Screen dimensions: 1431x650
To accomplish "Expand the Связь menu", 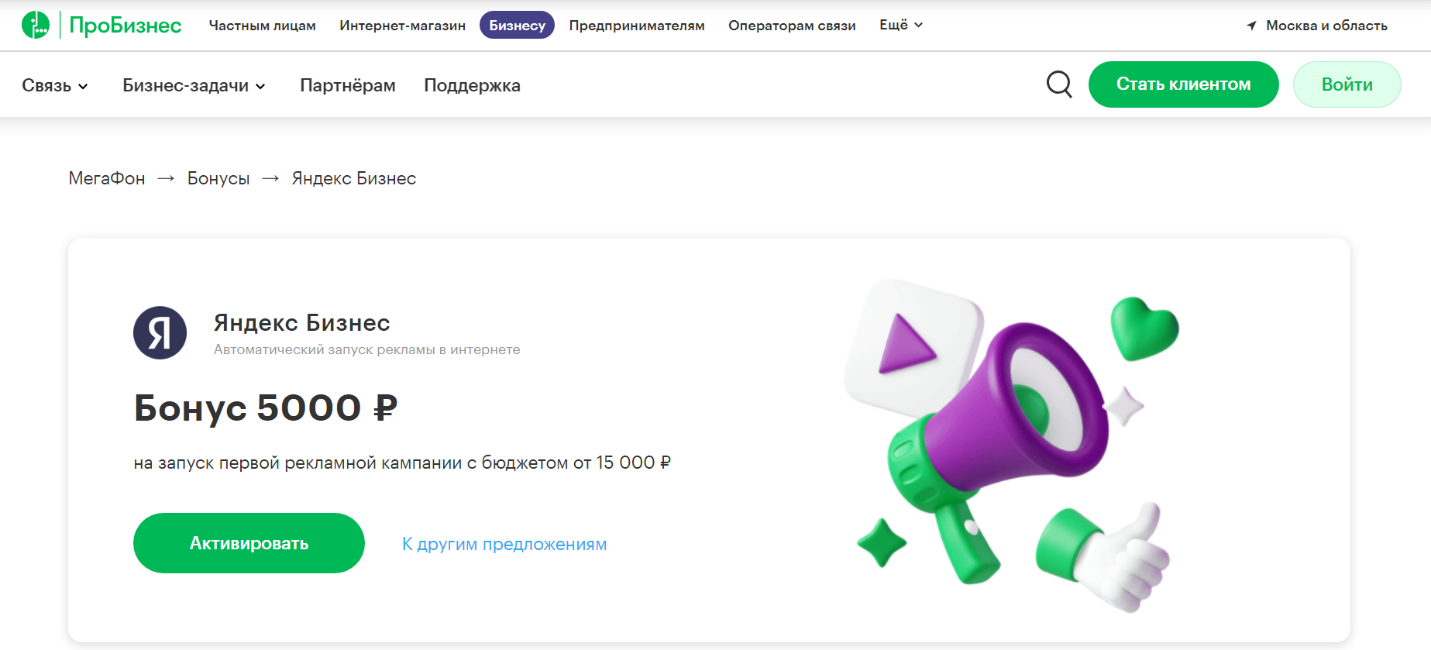I will point(55,85).
